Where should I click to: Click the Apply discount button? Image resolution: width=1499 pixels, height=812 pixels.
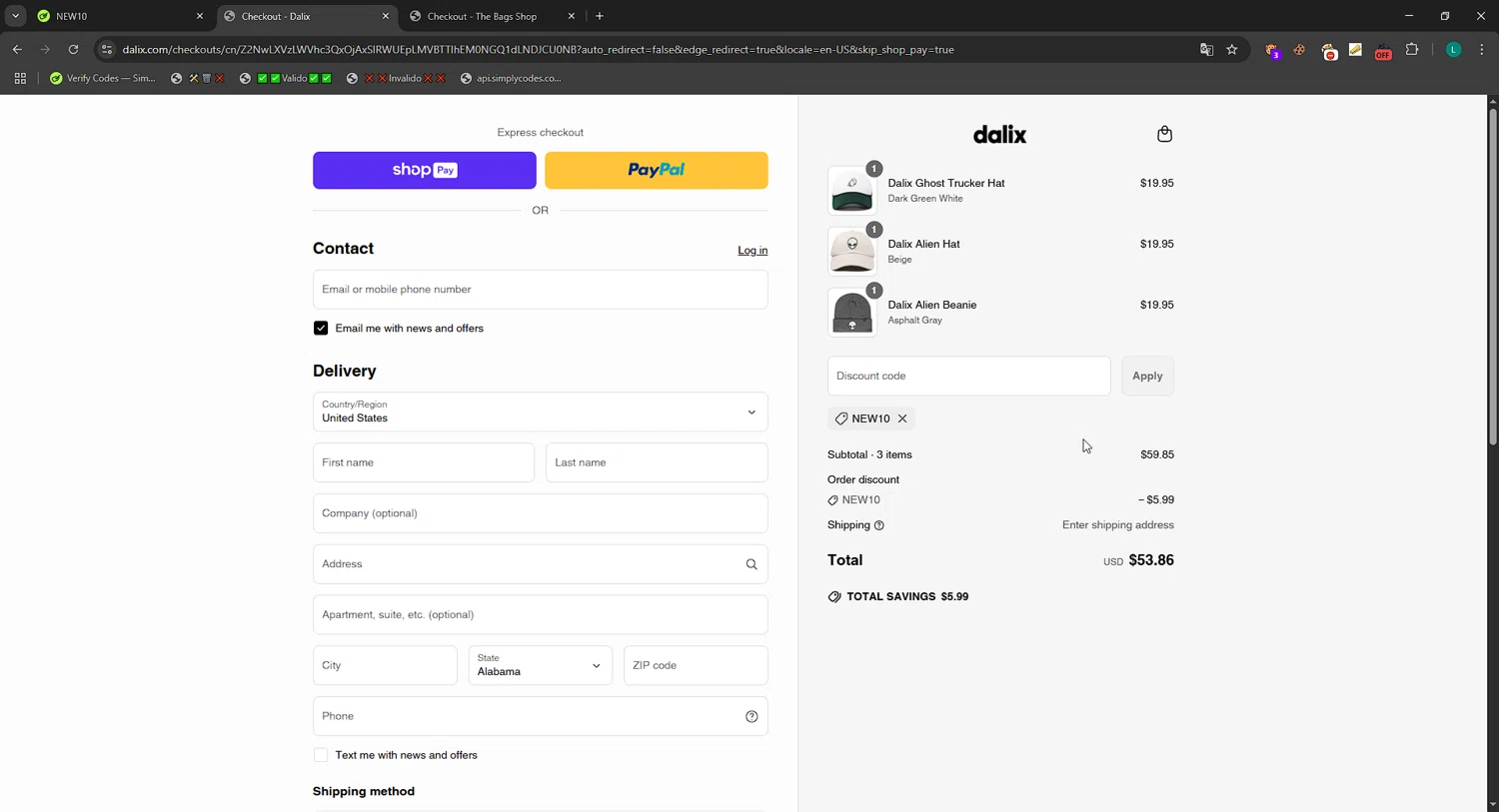click(1147, 376)
